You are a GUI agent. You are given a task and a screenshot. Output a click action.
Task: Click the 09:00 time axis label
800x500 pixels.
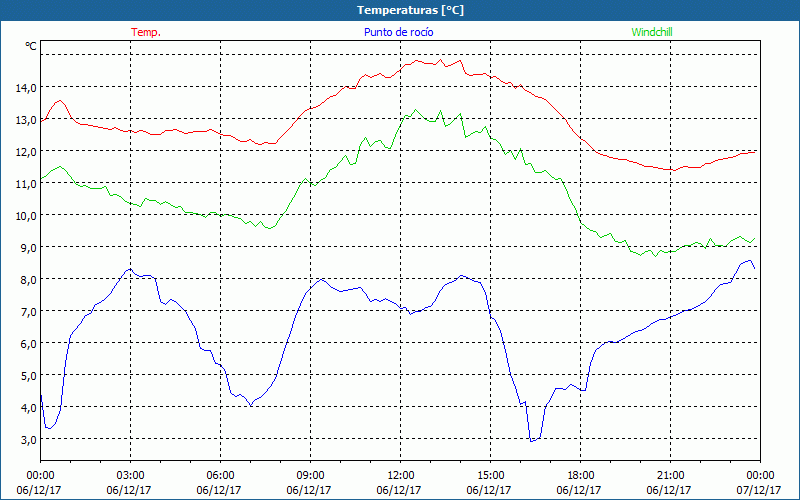(310, 476)
